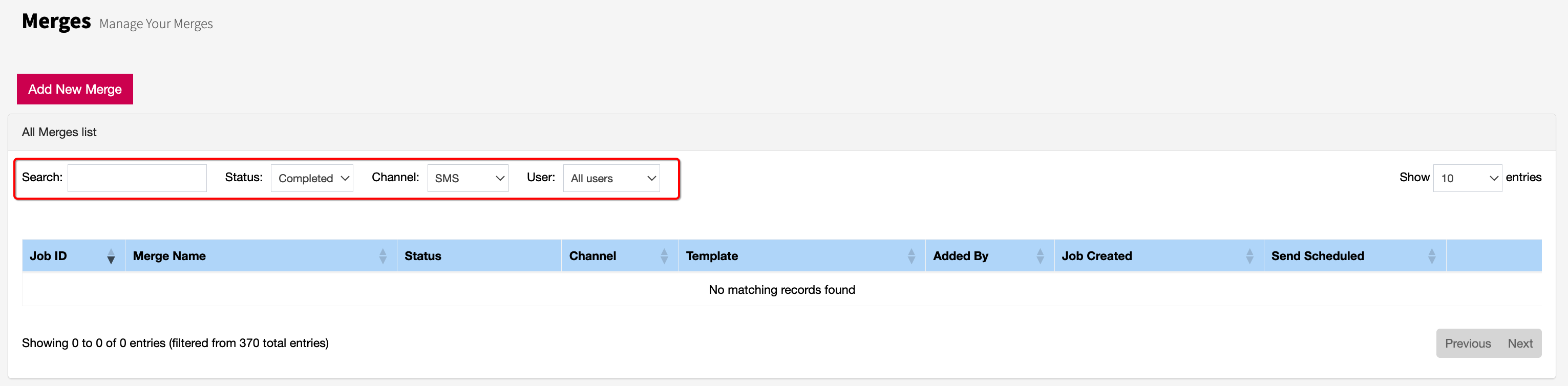This screenshot has height=386, width=1568.
Task: Select the No matching records found text
Action: pos(781,290)
